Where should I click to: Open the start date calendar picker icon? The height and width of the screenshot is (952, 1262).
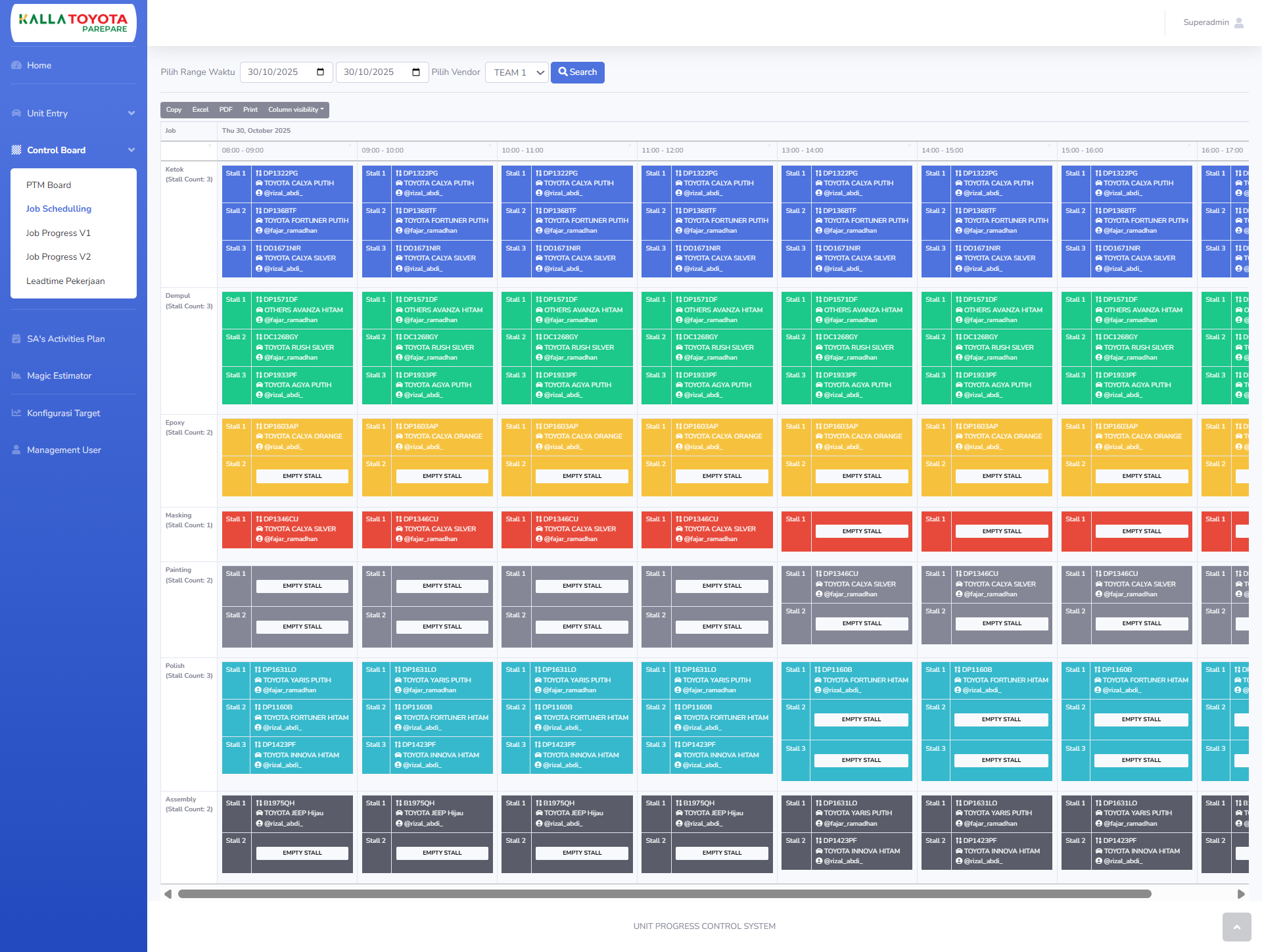[x=321, y=72]
